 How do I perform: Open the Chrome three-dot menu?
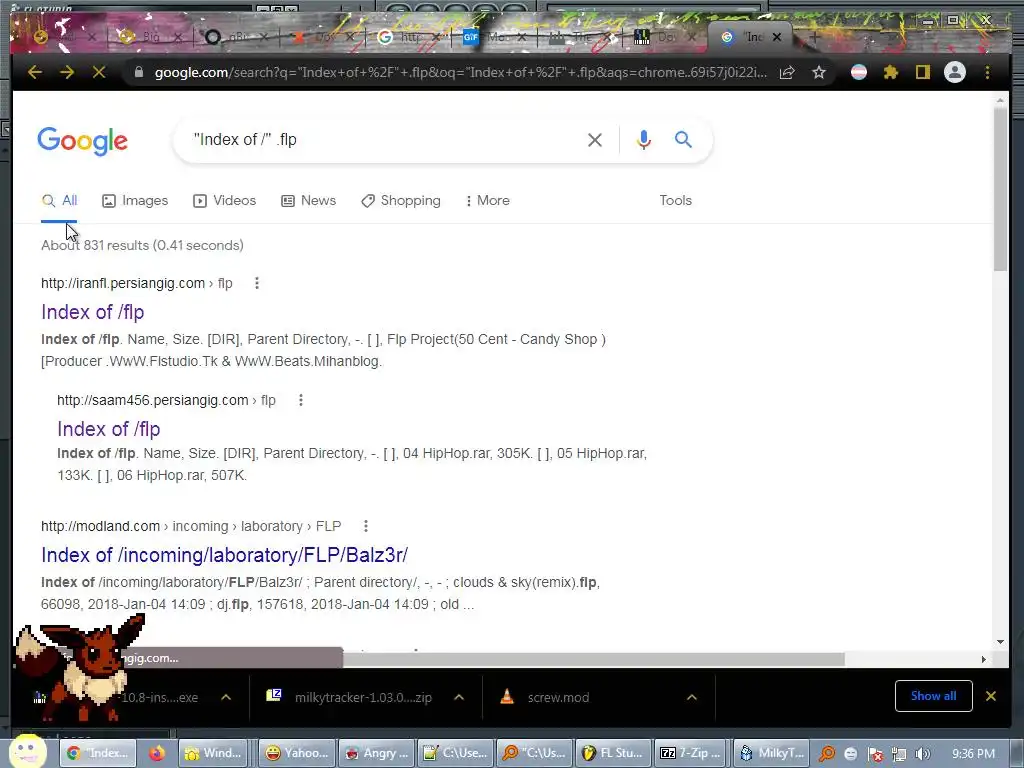coord(987,72)
